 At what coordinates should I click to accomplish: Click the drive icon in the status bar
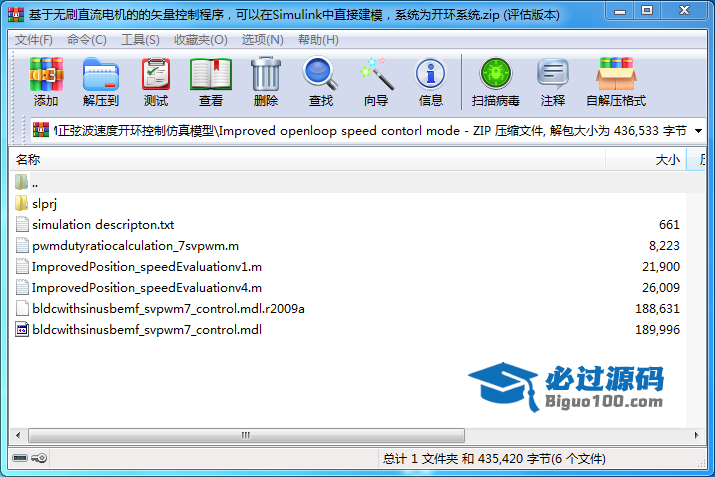20,458
